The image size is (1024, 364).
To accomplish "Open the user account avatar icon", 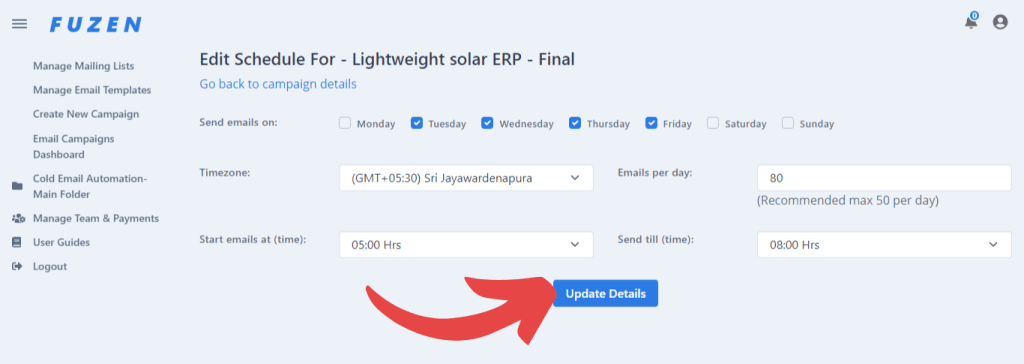I will [x=1000, y=23].
